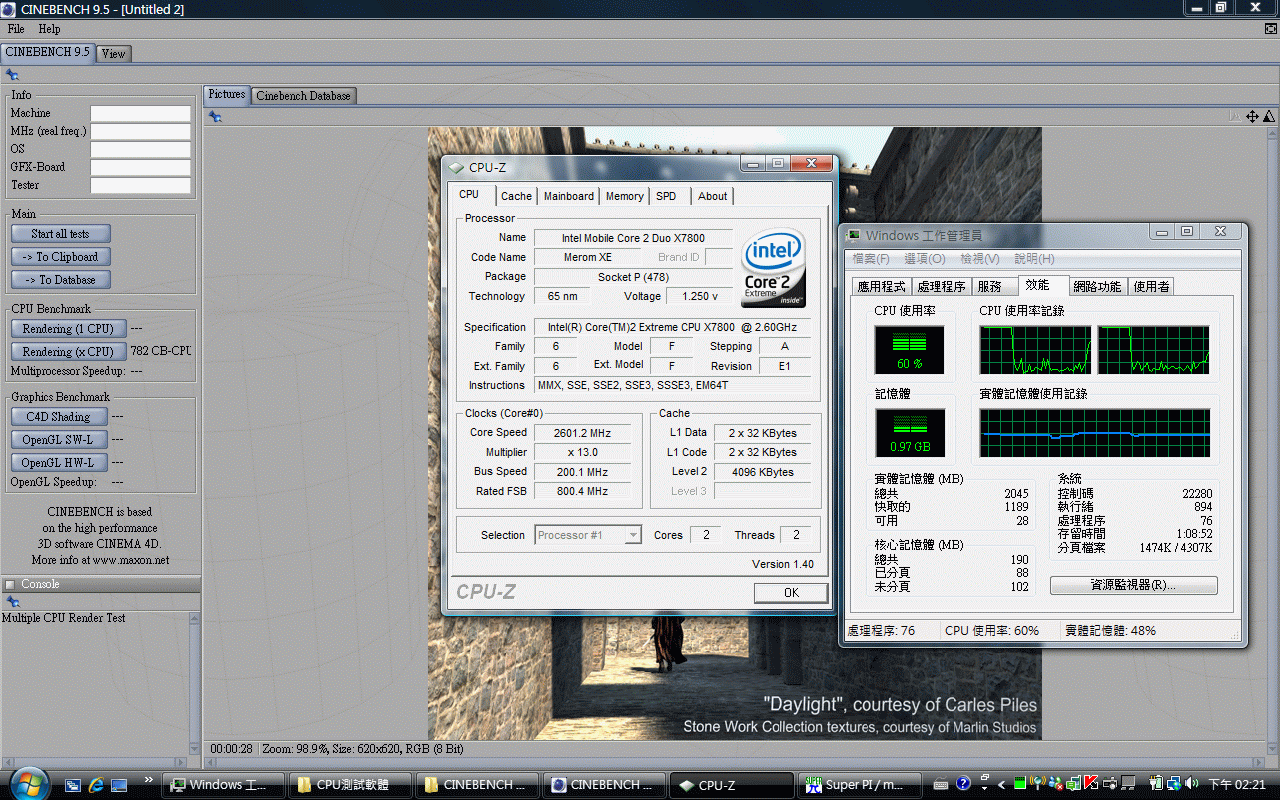Click the system clock showing 02:21
This screenshot has width=1280, height=800.
pos(1238,785)
